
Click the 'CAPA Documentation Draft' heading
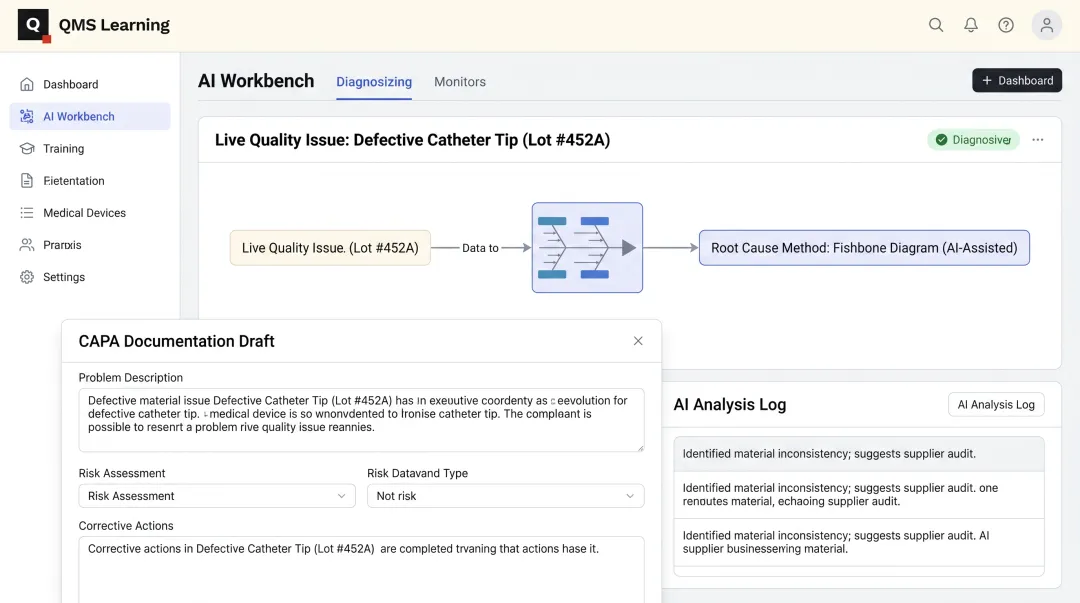tap(176, 341)
